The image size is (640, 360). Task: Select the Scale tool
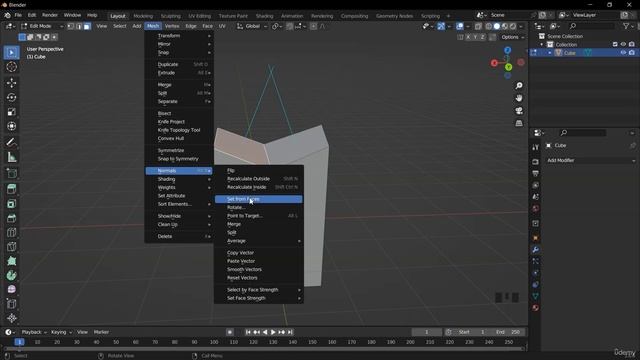(11, 112)
